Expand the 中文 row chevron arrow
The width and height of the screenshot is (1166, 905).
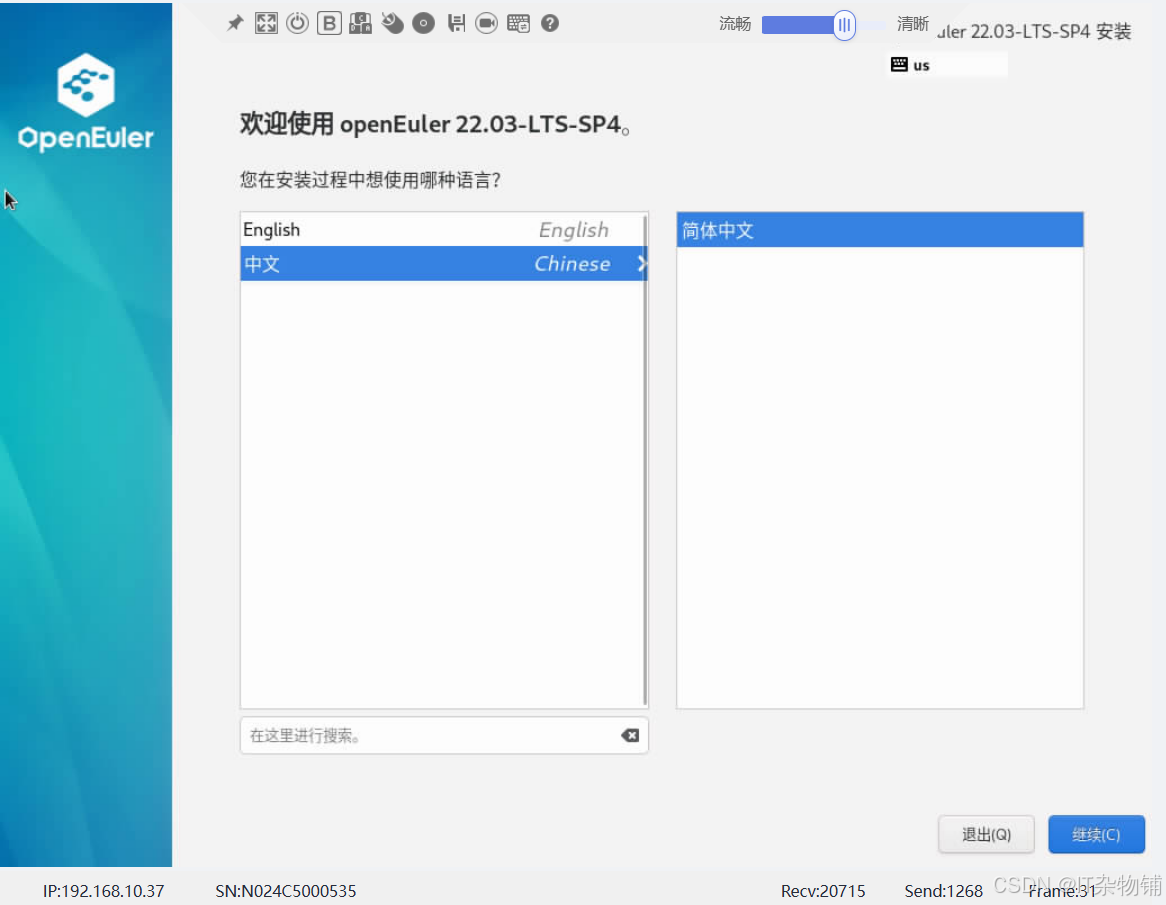(641, 263)
